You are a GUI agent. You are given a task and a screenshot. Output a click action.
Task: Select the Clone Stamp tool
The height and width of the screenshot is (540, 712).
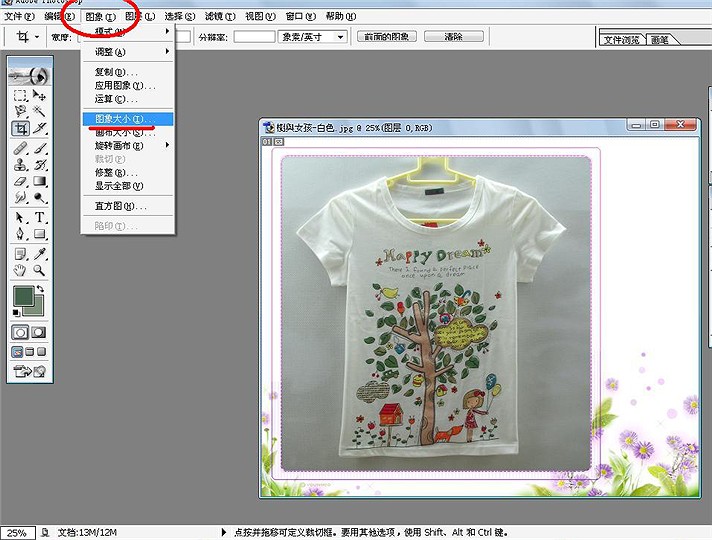20,164
